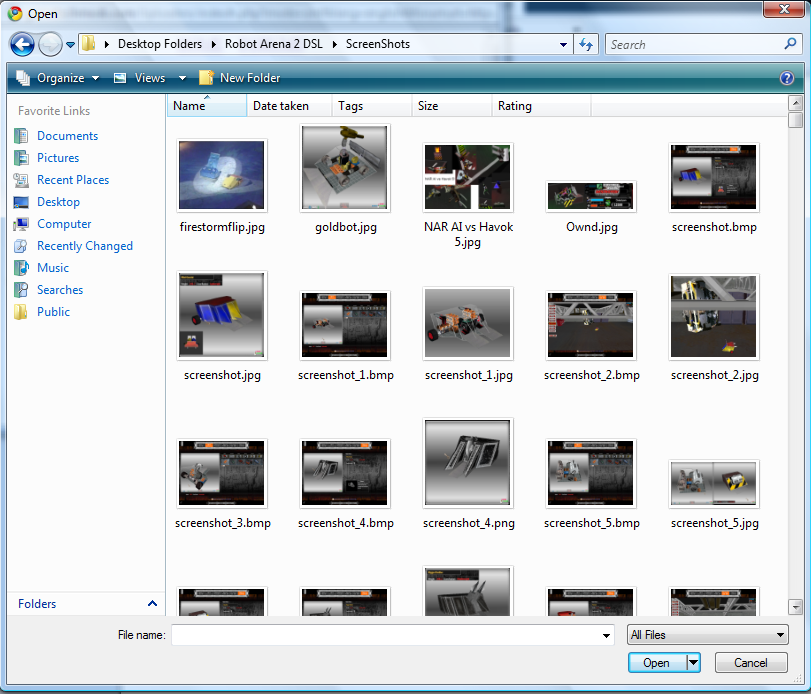The width and height of the screenshot is (811, 694).
Task: Select the screenshot_1.jpg thumbnail
Action: (x=468, y=324)
